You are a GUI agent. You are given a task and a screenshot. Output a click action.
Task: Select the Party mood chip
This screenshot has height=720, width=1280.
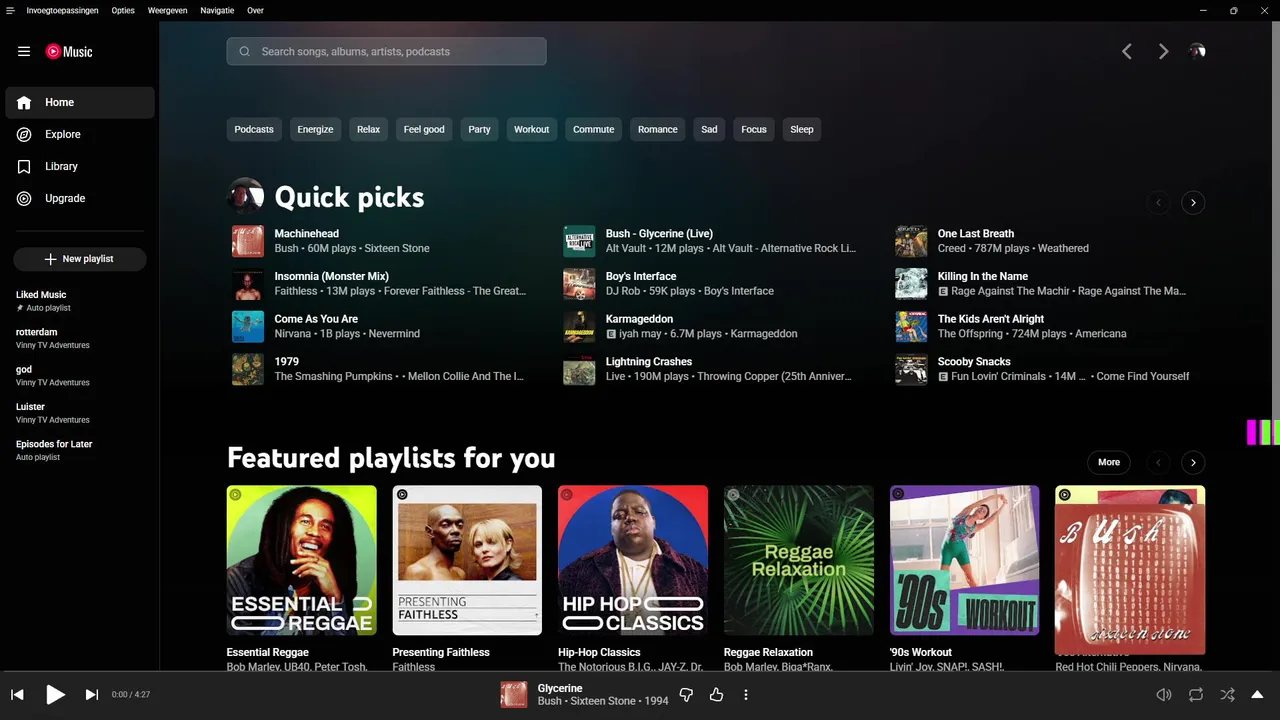479,129
